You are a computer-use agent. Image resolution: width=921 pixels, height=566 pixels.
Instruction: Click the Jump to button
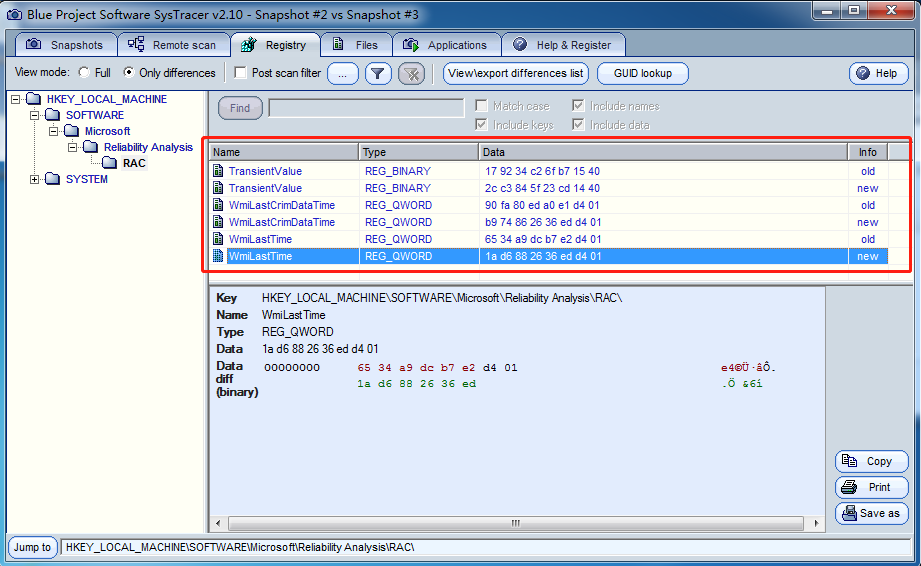[33, 547]
